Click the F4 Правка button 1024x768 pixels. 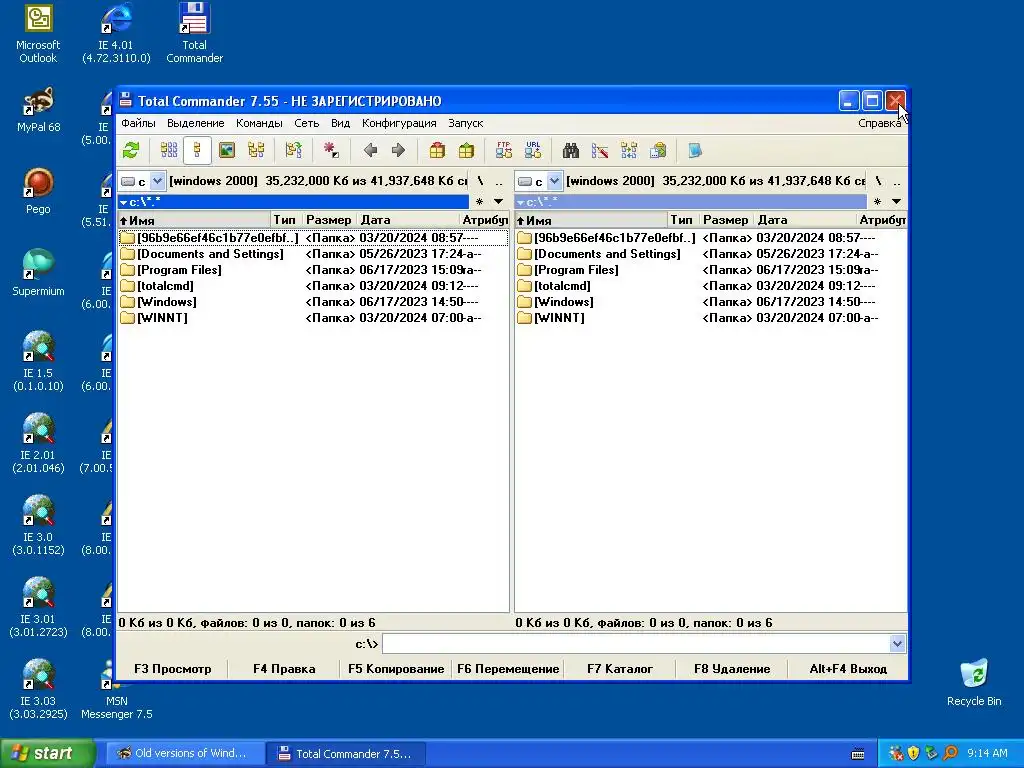click(284, 669)
